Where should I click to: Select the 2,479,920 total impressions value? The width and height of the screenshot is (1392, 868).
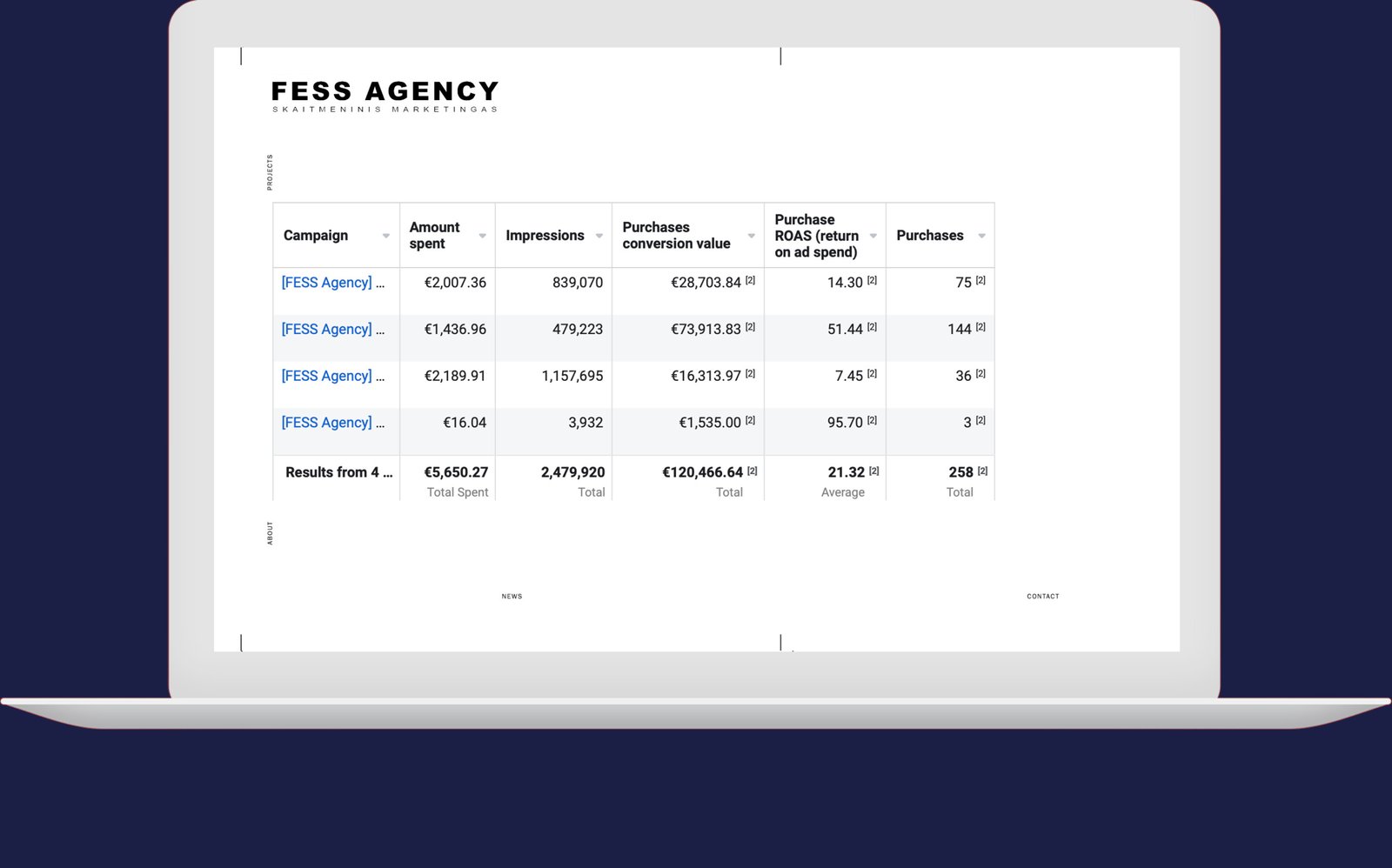tap(572, 472)
